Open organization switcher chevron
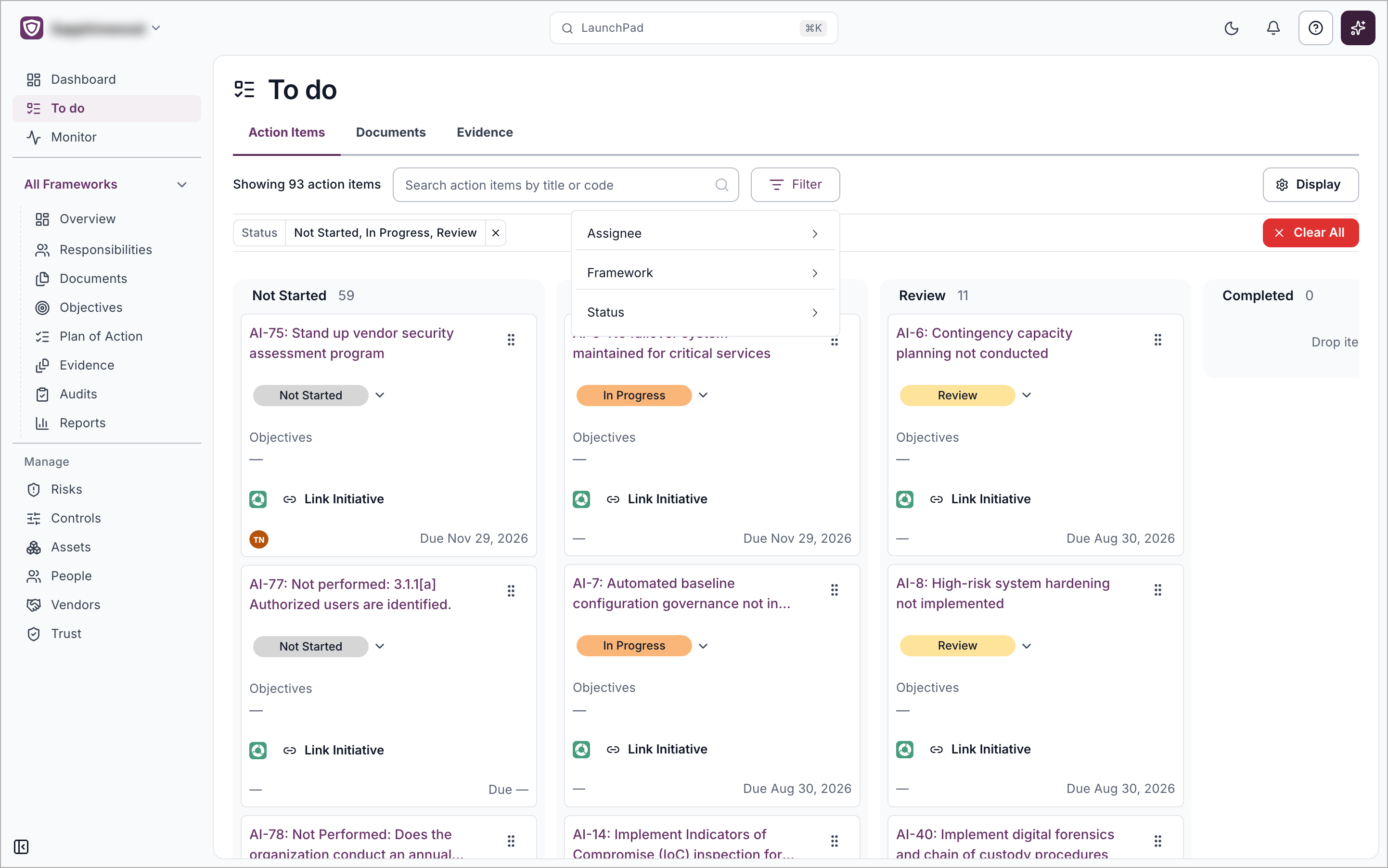1388x868 pixels. tap(155, 28)
